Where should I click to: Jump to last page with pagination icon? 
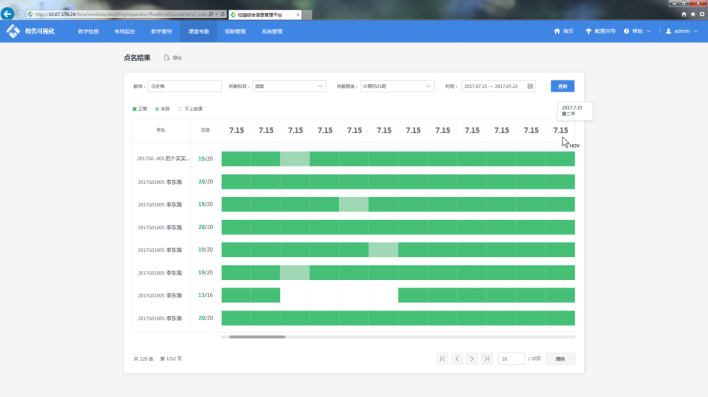(x=486, y=359)
